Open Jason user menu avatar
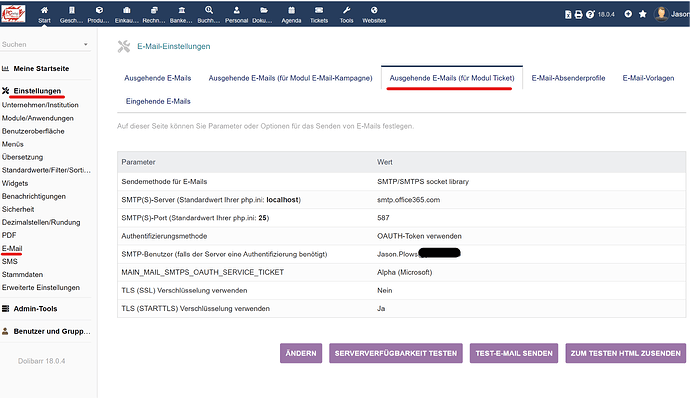690x398 pixels. 661,14
